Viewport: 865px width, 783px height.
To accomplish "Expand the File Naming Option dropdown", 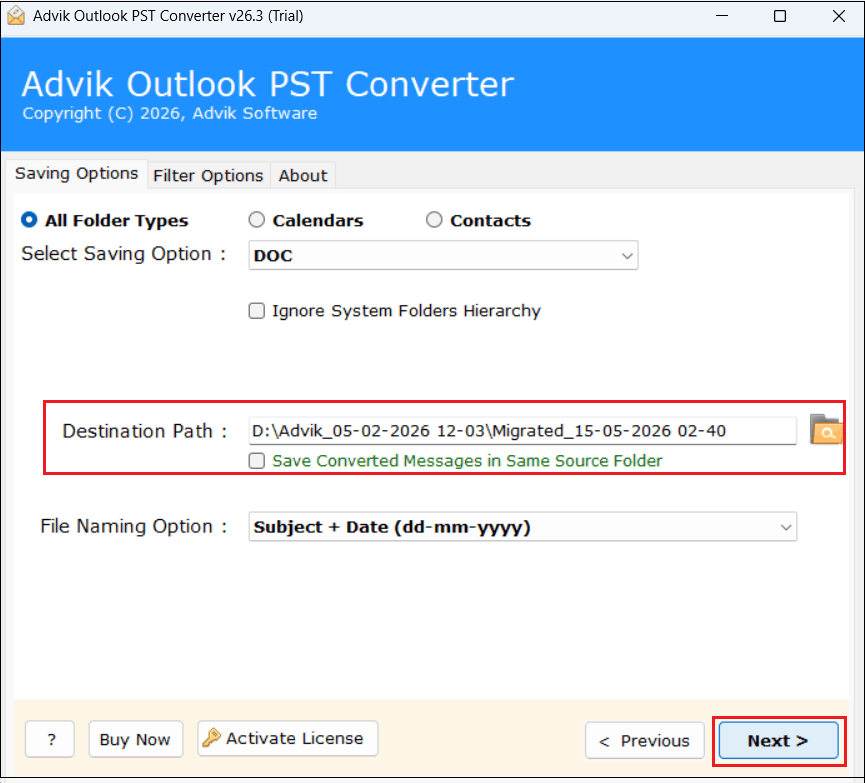I will [522, 527].
